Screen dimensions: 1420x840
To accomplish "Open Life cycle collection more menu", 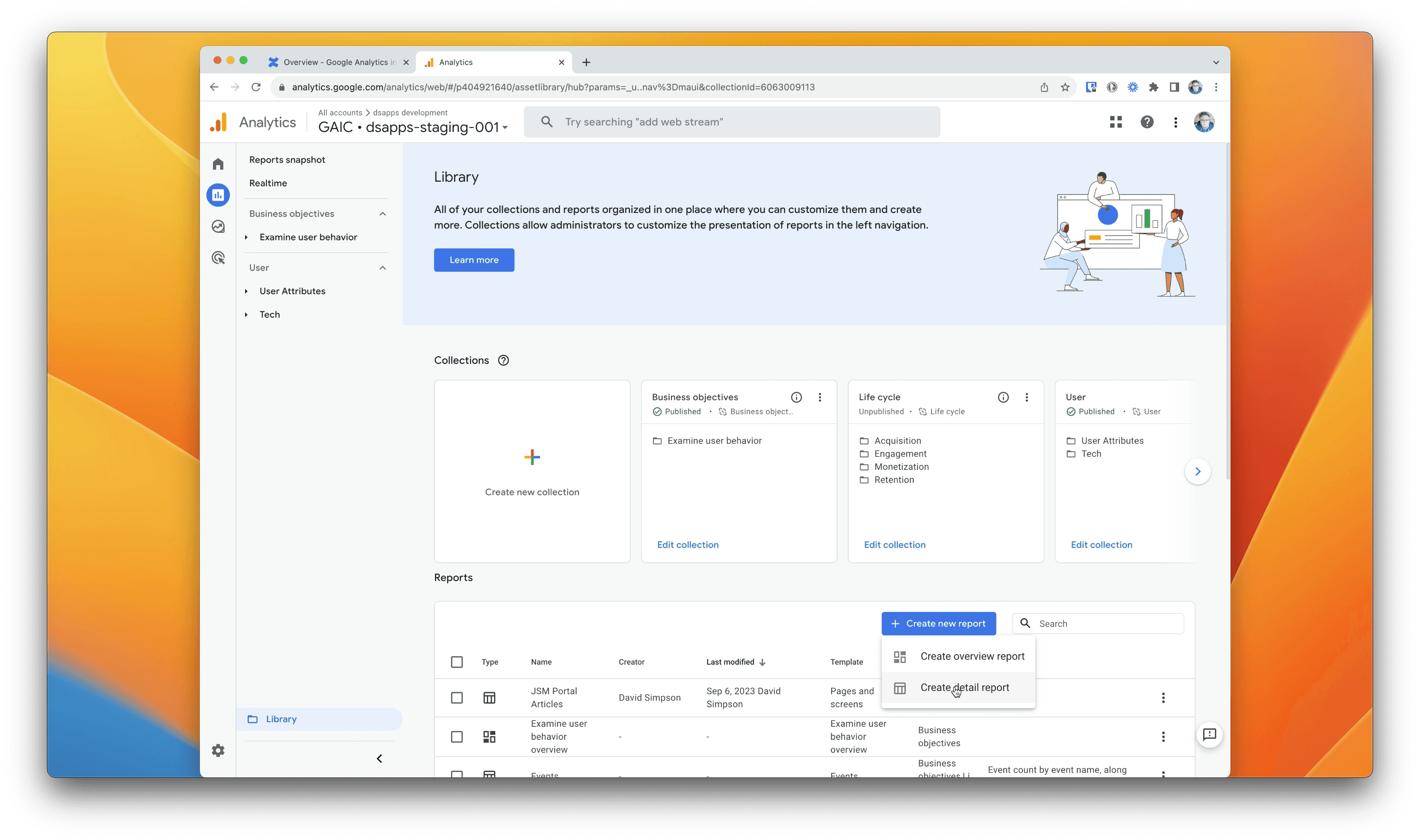I will click(1027, 397).
